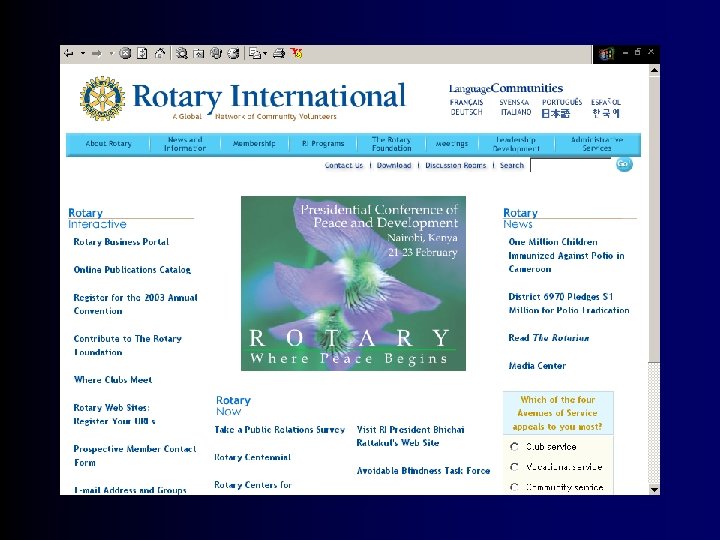The width and height of the screenshot is (720, 540).
Task: Click the Go search button
Action: pos(624,164)
